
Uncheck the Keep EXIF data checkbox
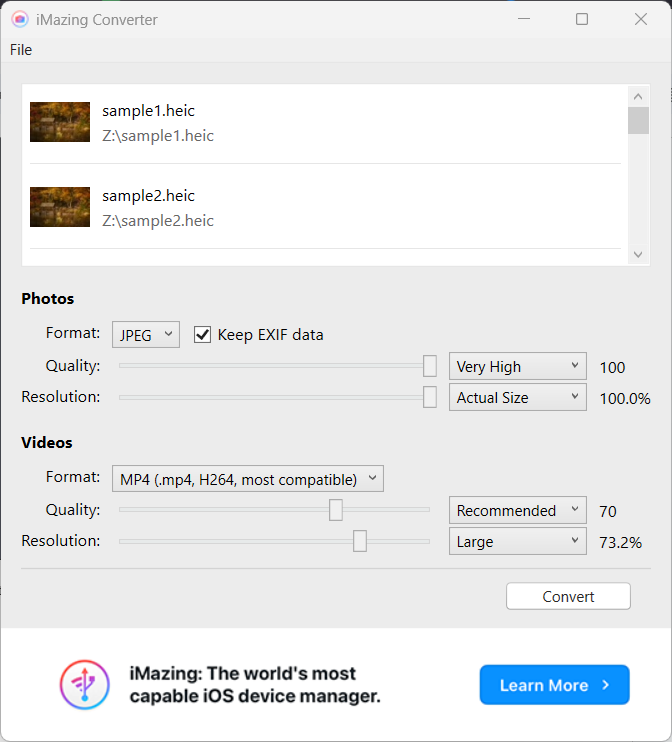[202, 335]
